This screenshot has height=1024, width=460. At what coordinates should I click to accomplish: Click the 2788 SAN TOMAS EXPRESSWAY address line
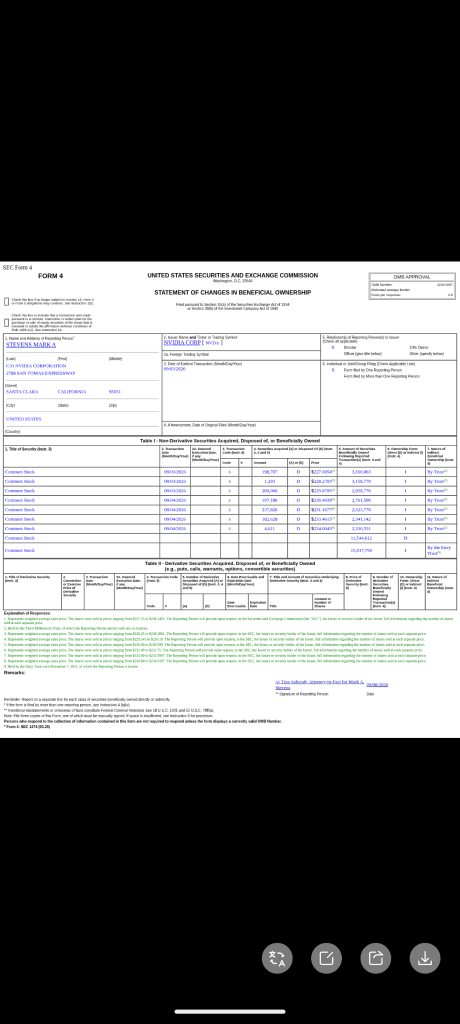41,373
